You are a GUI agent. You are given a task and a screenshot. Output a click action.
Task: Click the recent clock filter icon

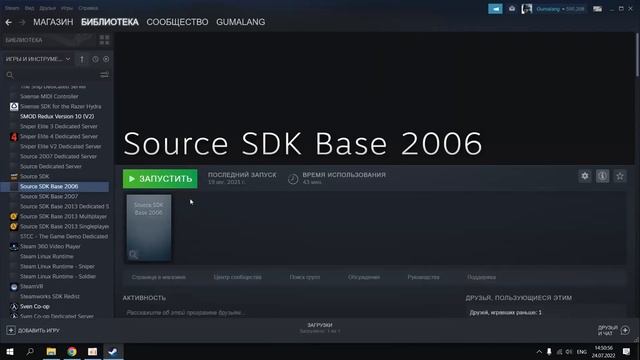[95, 59]
